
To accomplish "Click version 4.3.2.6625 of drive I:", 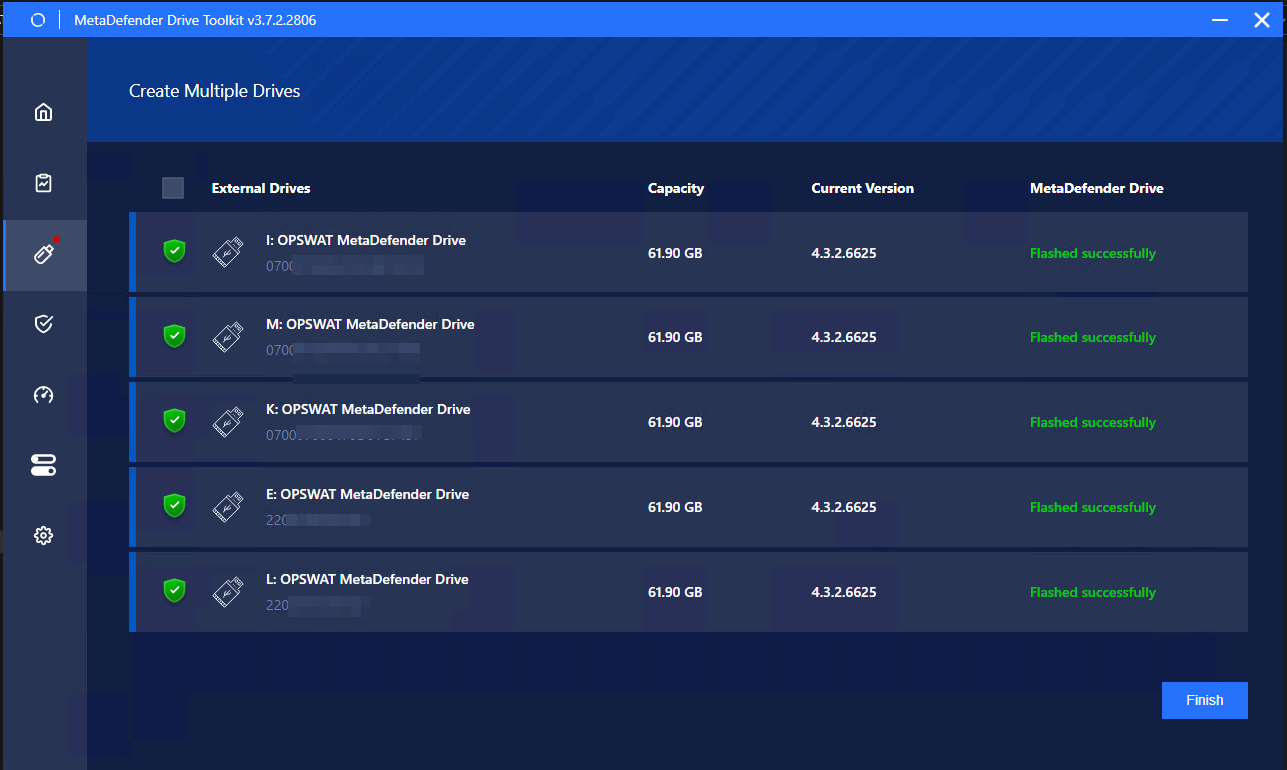I will coord(844,253).
